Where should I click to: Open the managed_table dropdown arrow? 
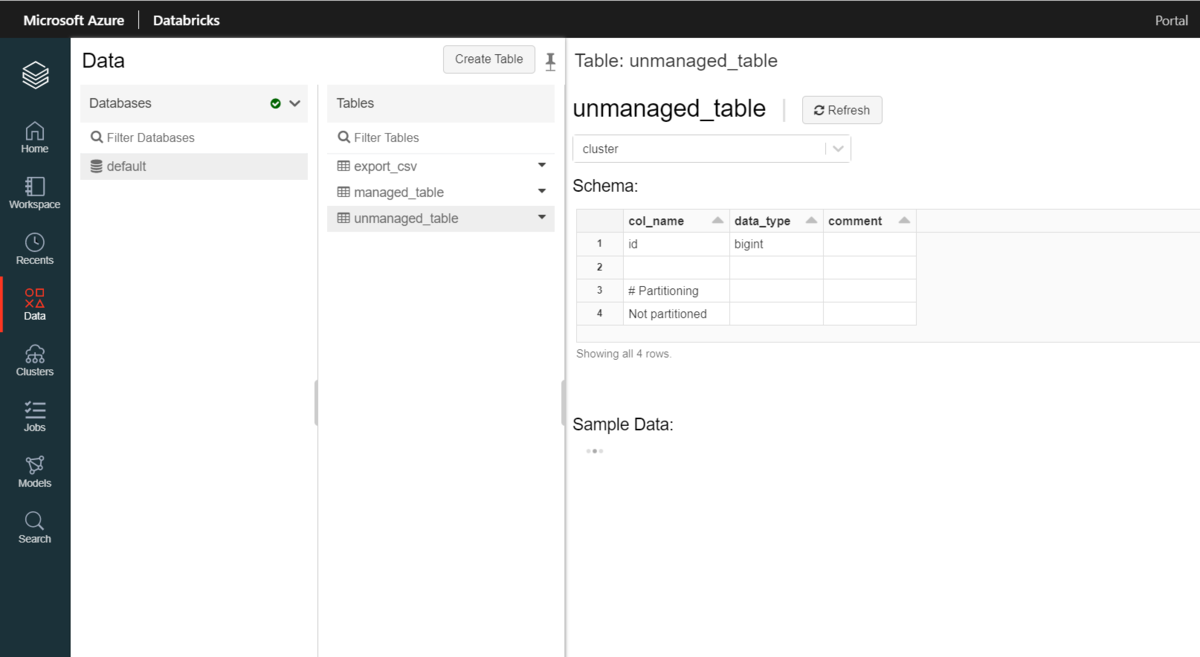542,191
